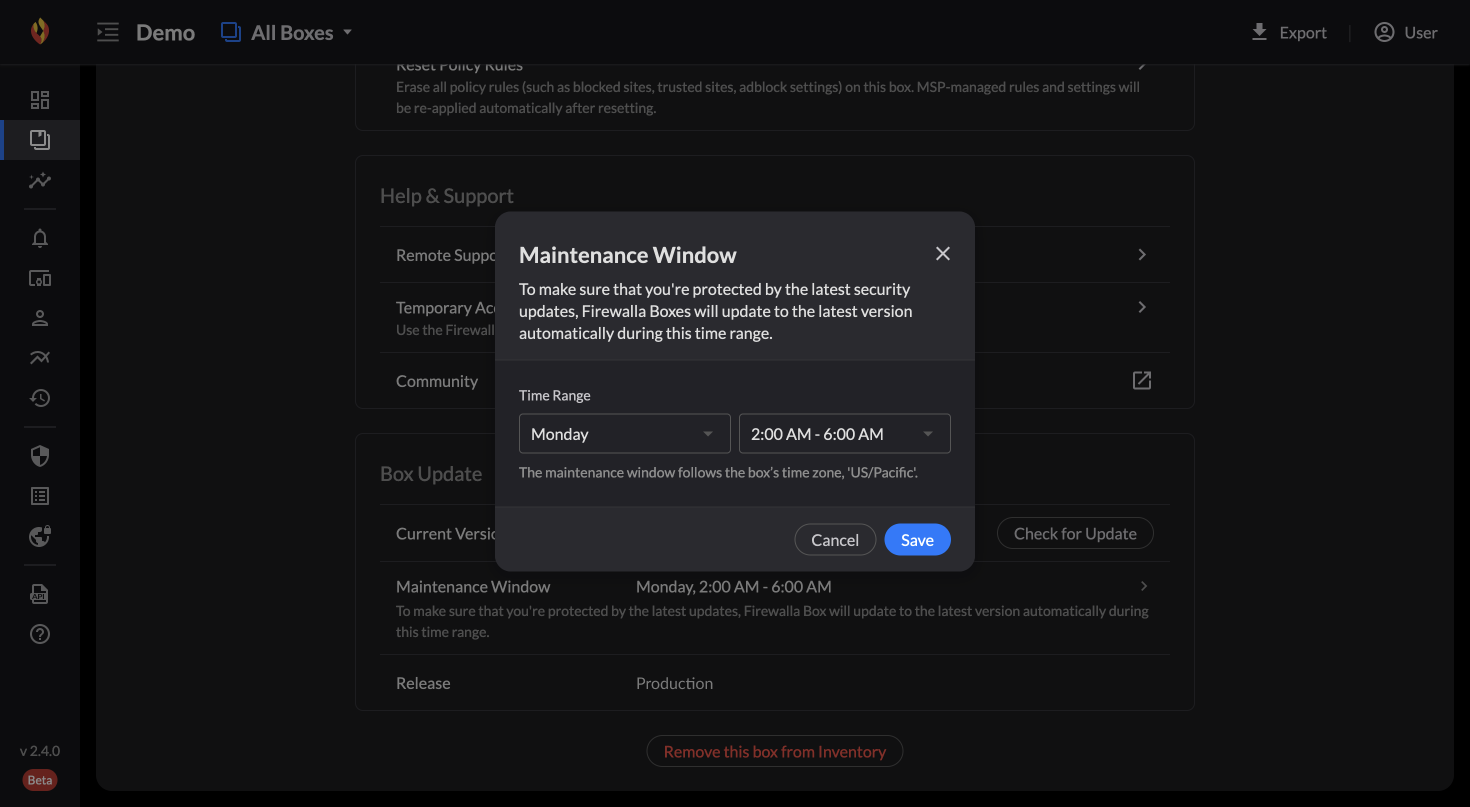Click the Release row label
Screen dimensions: 1470x807
pos(423,683)
